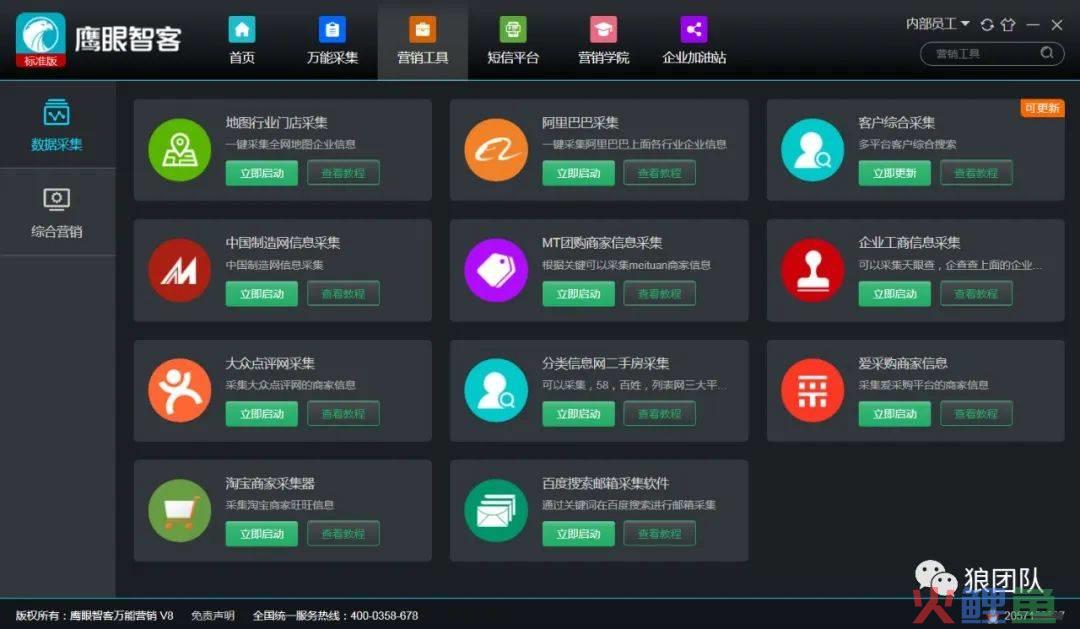This screenshot has width=1080, height=629.
Task: View tutorial for 百度搜索邮箱采集软件
Action: click(659, 533)
